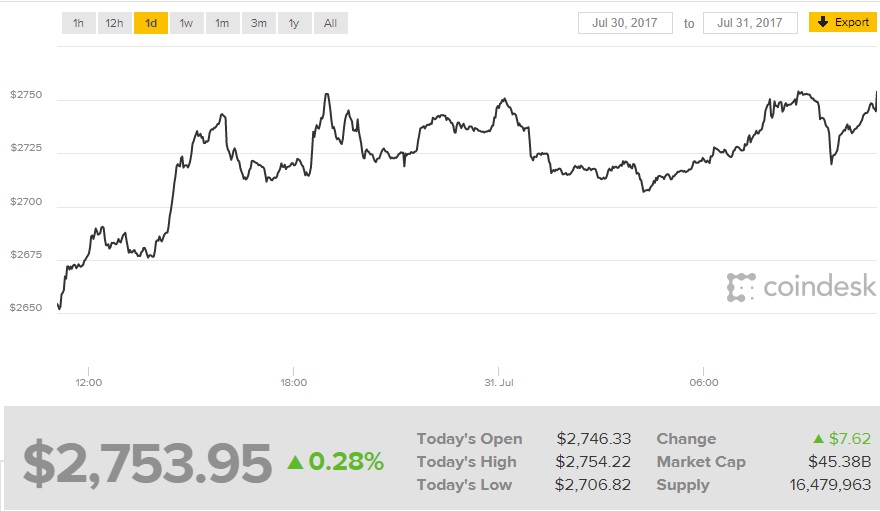Screen dimensions: 880x511
Task: Click the Jul 31, 2017 end date field
Action: pyautogui.click(x=750, y=23)
